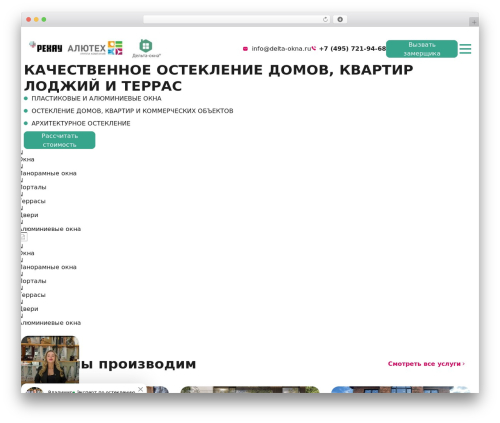Click the Рассчитать стоимость button

[60, 140]
